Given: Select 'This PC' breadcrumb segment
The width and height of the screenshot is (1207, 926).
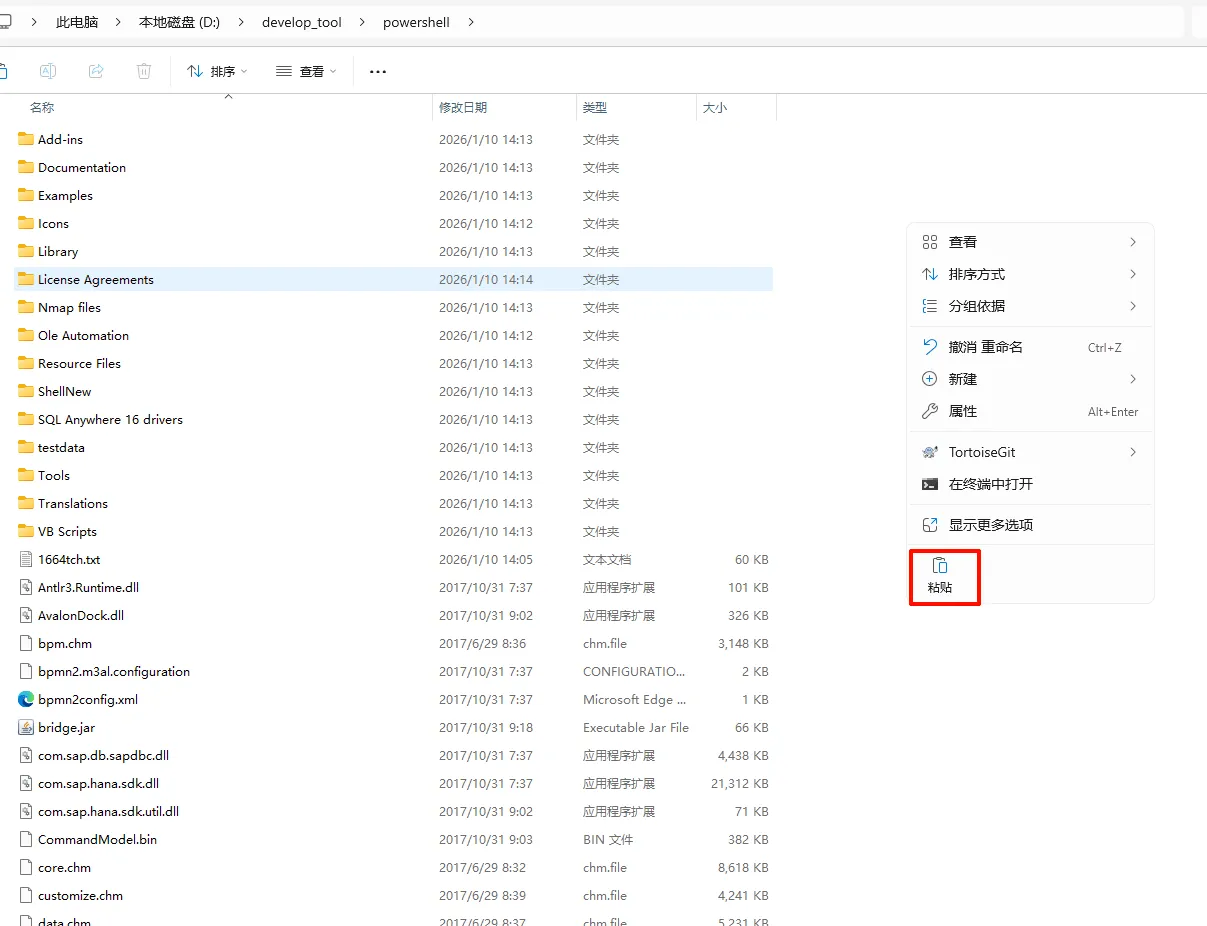Looking at the screenshot, I should pyautogui.click(x=77, y=22).
